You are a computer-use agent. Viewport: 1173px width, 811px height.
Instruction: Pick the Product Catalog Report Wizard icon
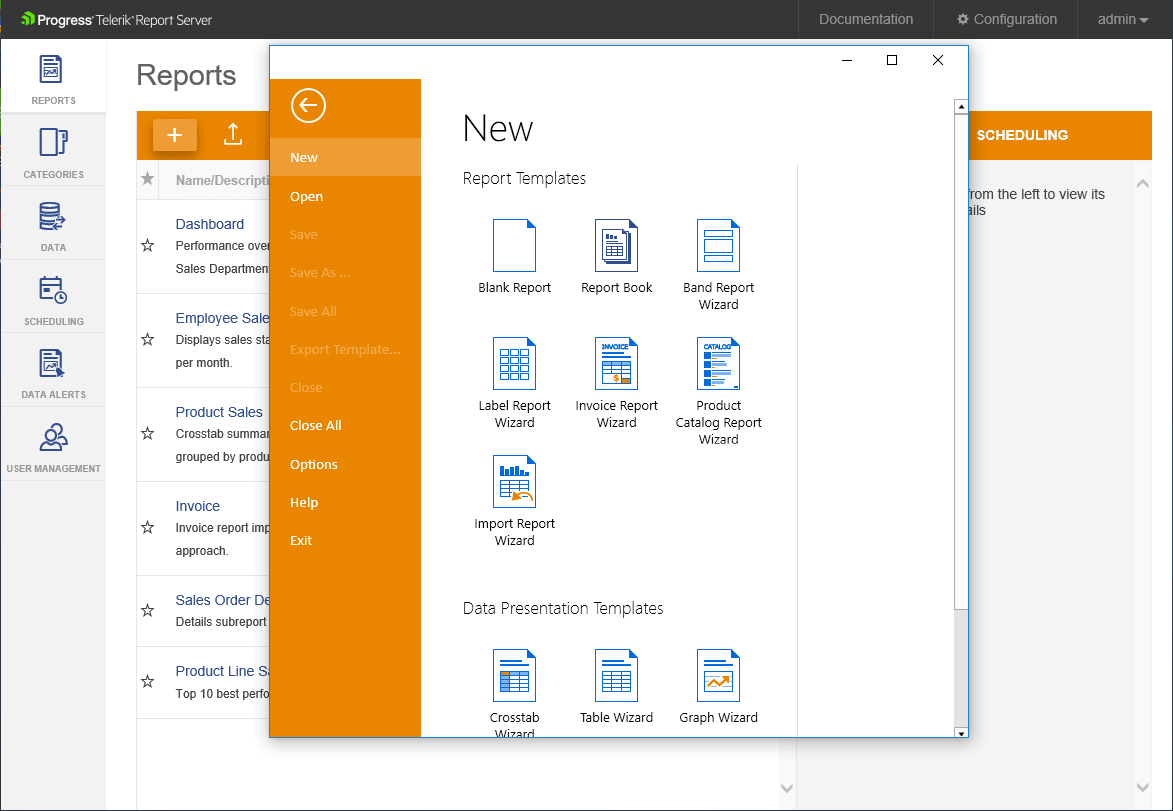click(718, 364)
